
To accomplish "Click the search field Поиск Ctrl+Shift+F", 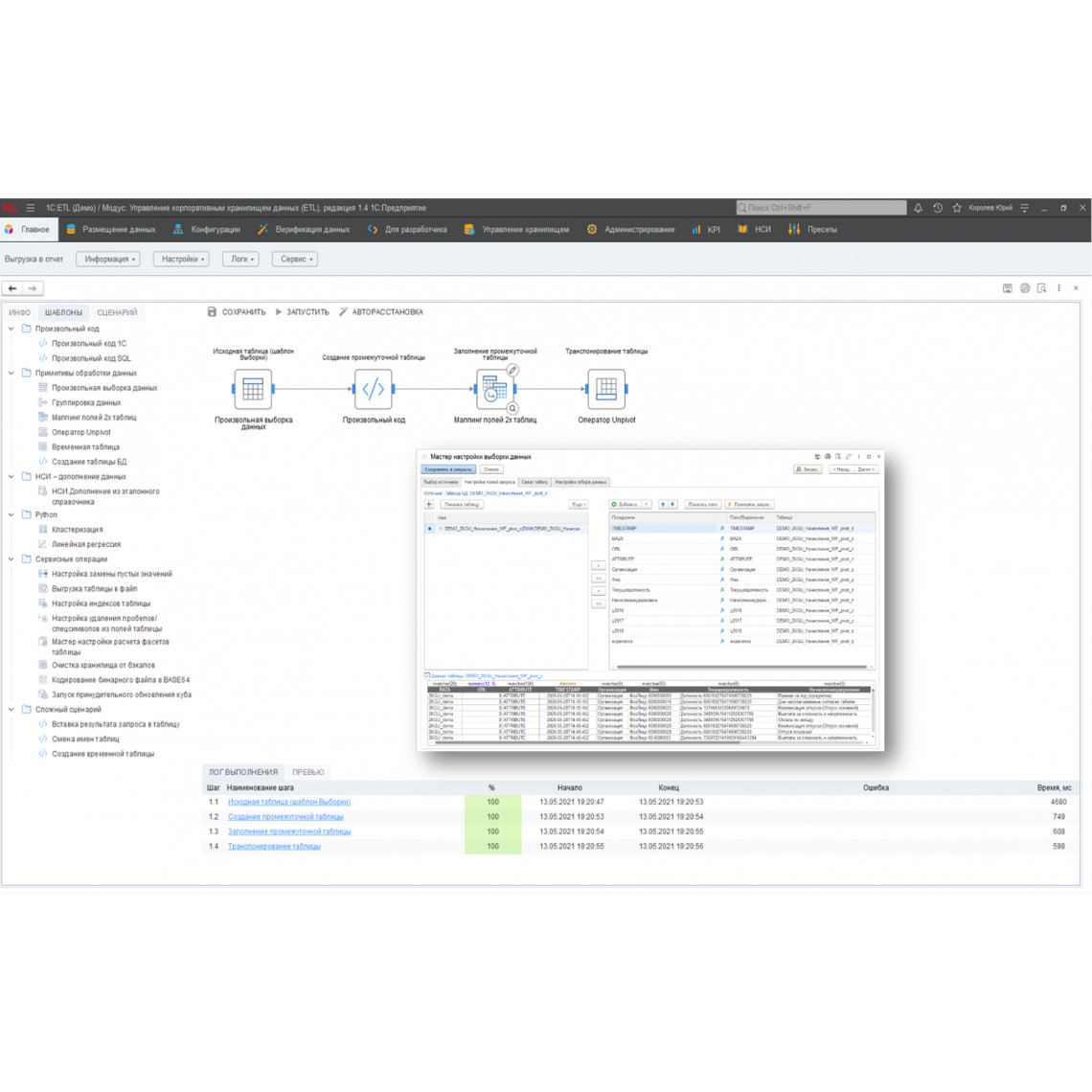I will click(821, 208).
